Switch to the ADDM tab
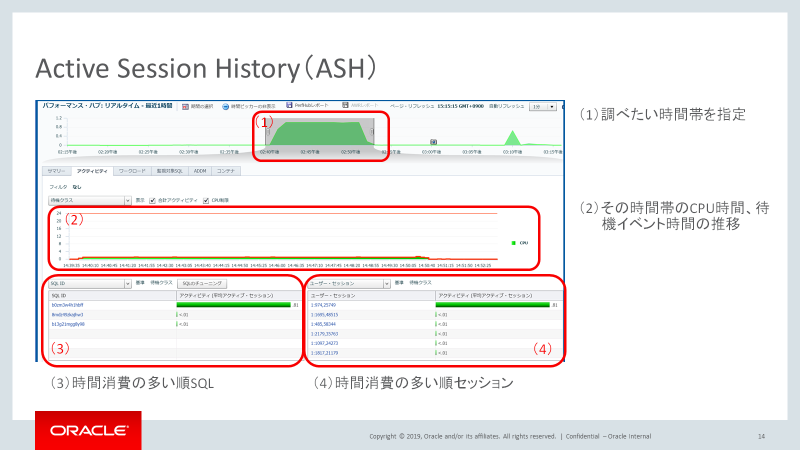Viewport: 800px width, 450px height. pos(200,171)
